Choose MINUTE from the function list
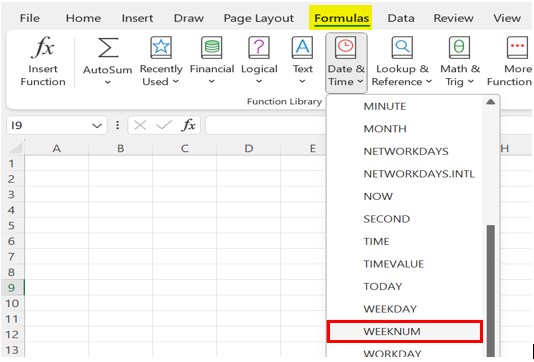534x362 pixels. [x=405, y=106]
